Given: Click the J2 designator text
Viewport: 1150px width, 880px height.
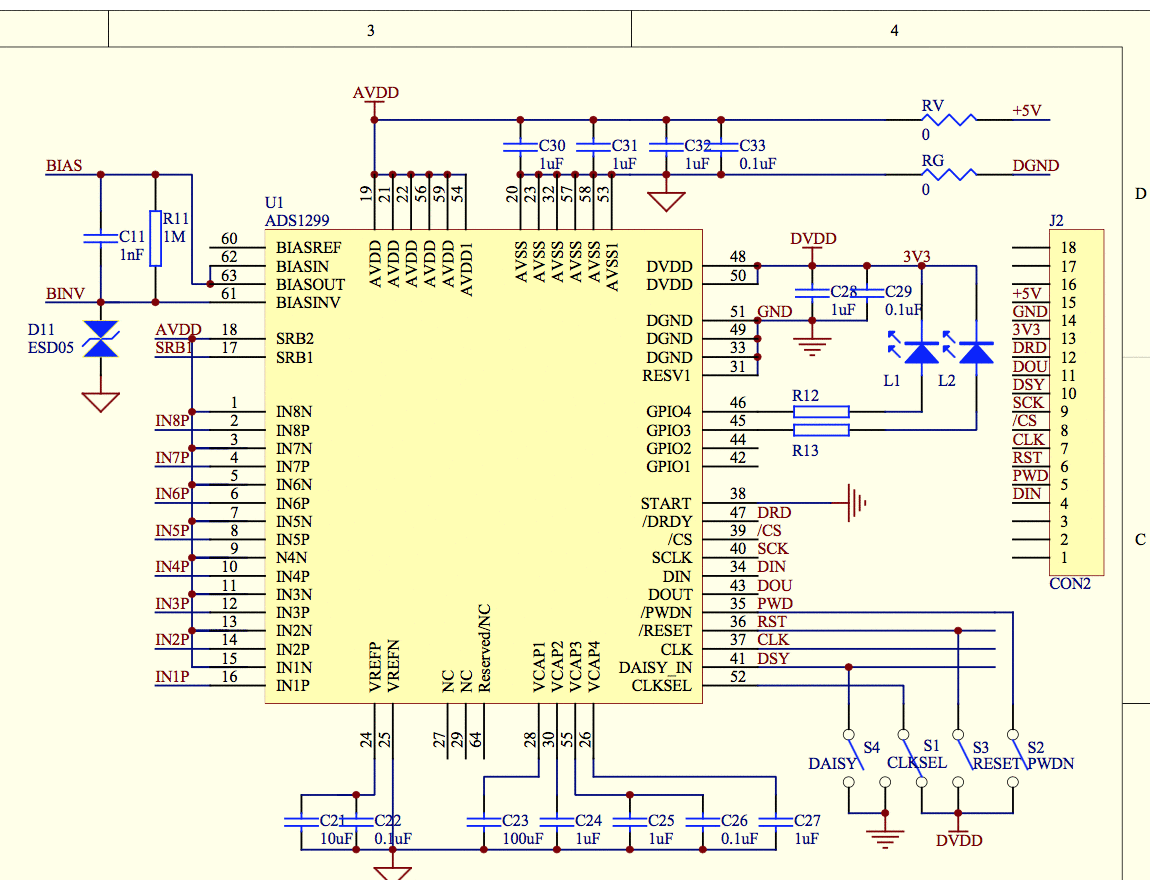Looking at the screenshot, I should point(1056,220).
